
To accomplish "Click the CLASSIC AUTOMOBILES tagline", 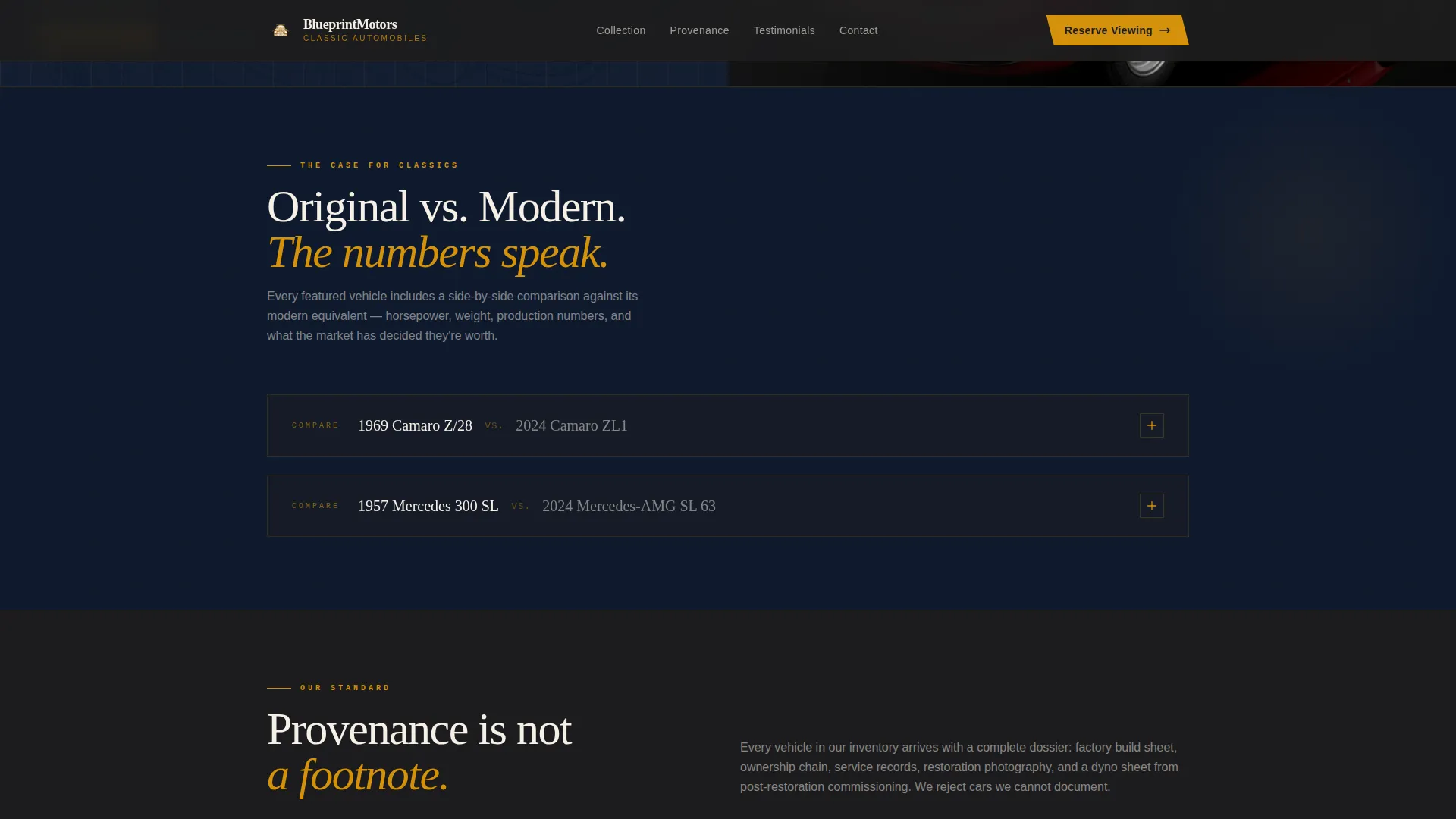I will (366, 38).
